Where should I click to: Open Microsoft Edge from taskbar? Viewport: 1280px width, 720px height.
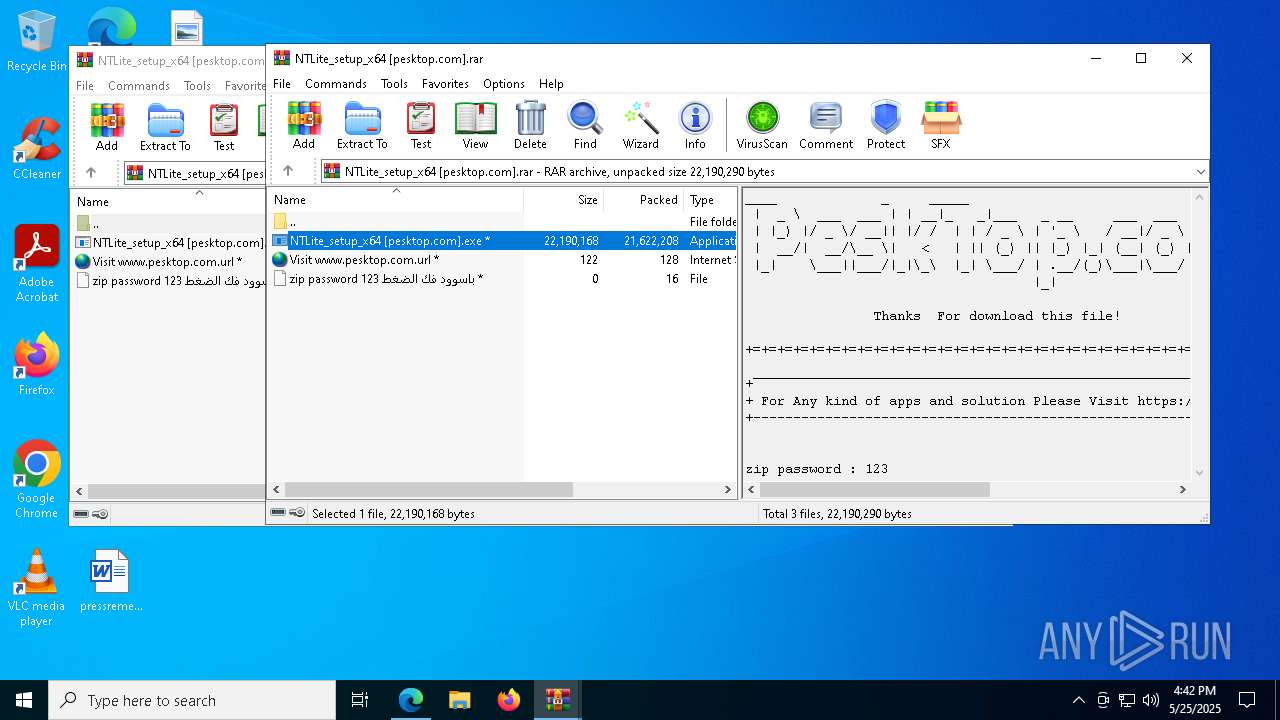(411, 700)
